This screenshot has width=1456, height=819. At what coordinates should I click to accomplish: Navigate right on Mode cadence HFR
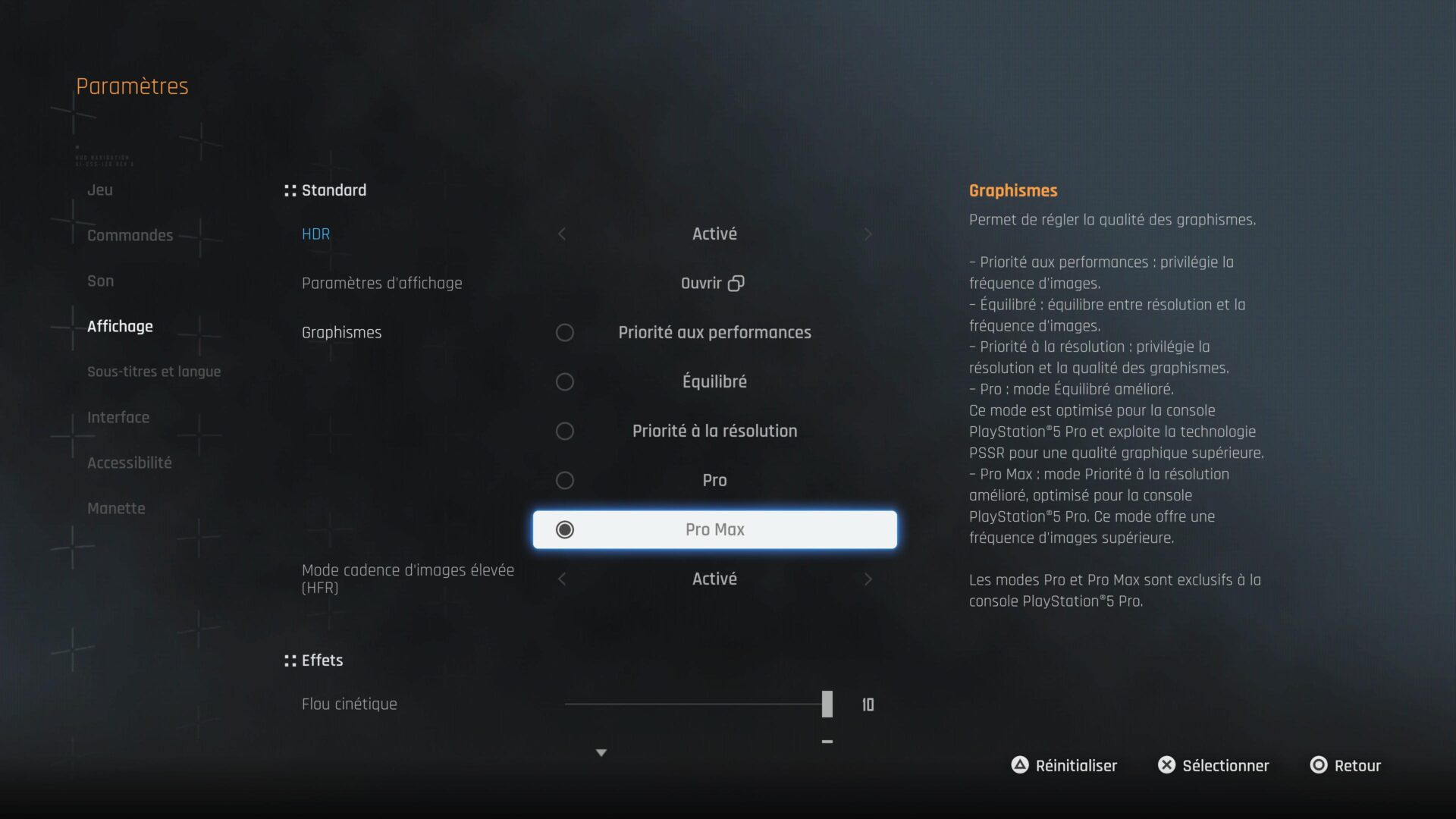pos(867,579)
